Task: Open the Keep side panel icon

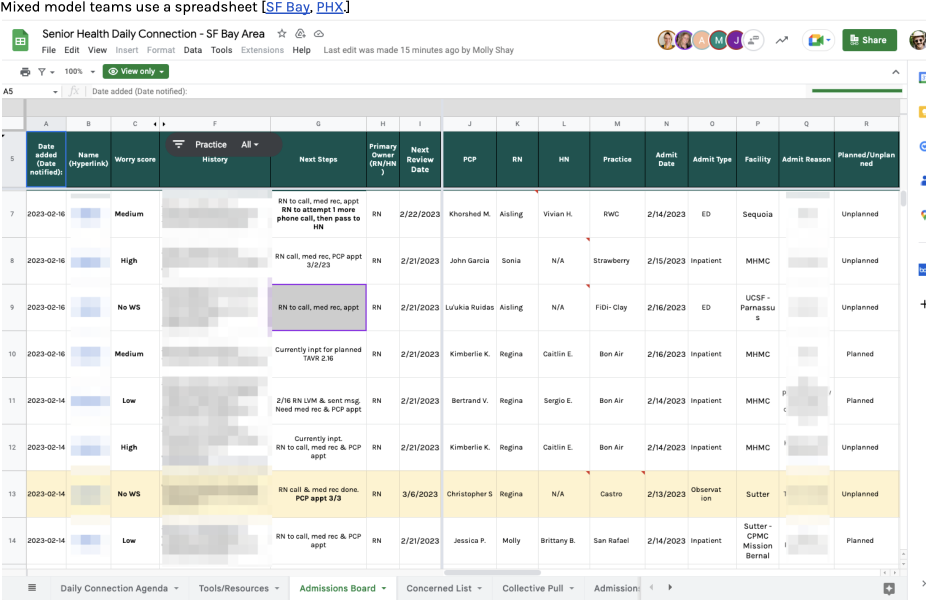Action: tap(923, 112)
